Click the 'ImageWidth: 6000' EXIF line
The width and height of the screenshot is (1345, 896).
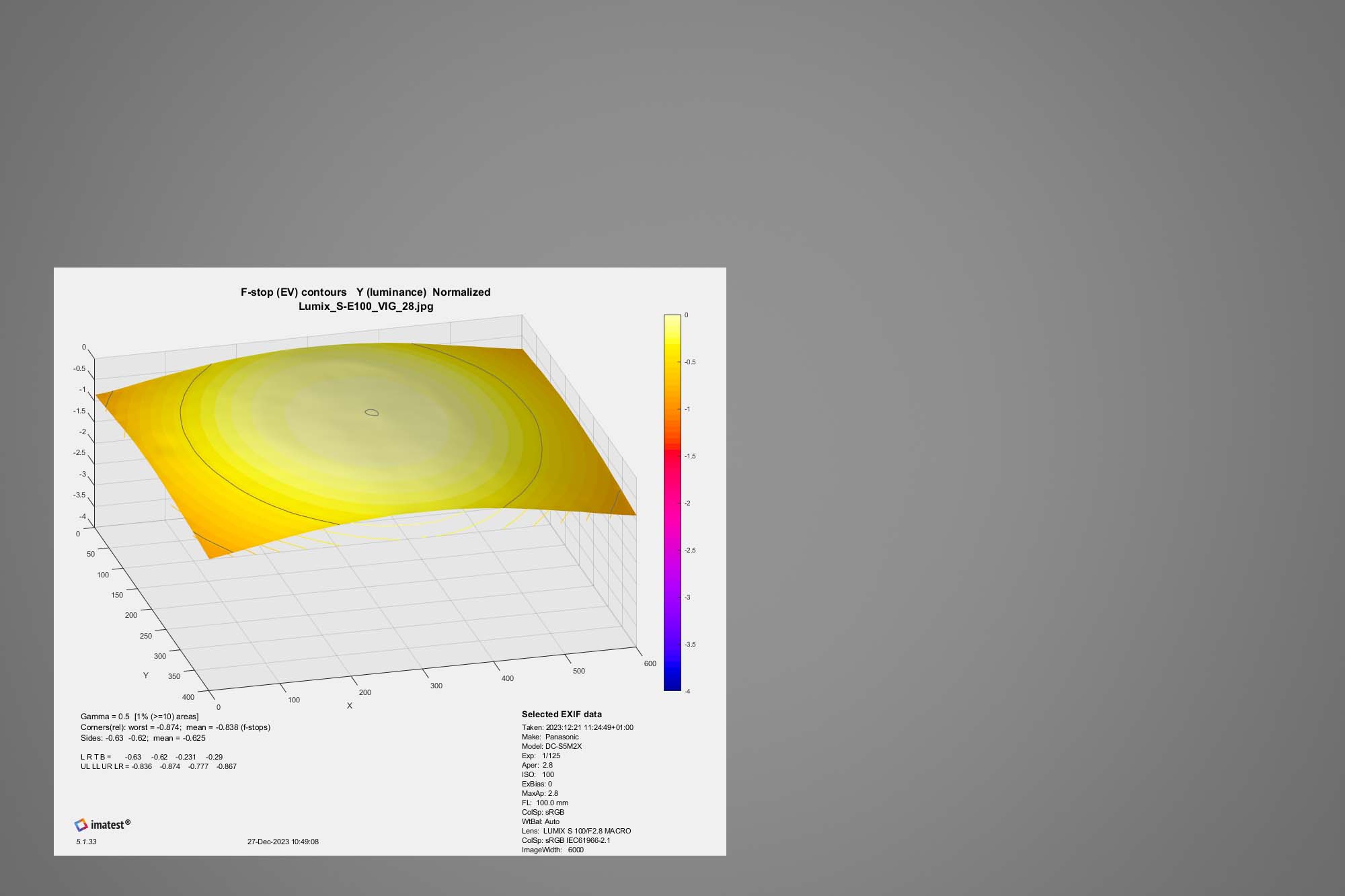[553, 850]
